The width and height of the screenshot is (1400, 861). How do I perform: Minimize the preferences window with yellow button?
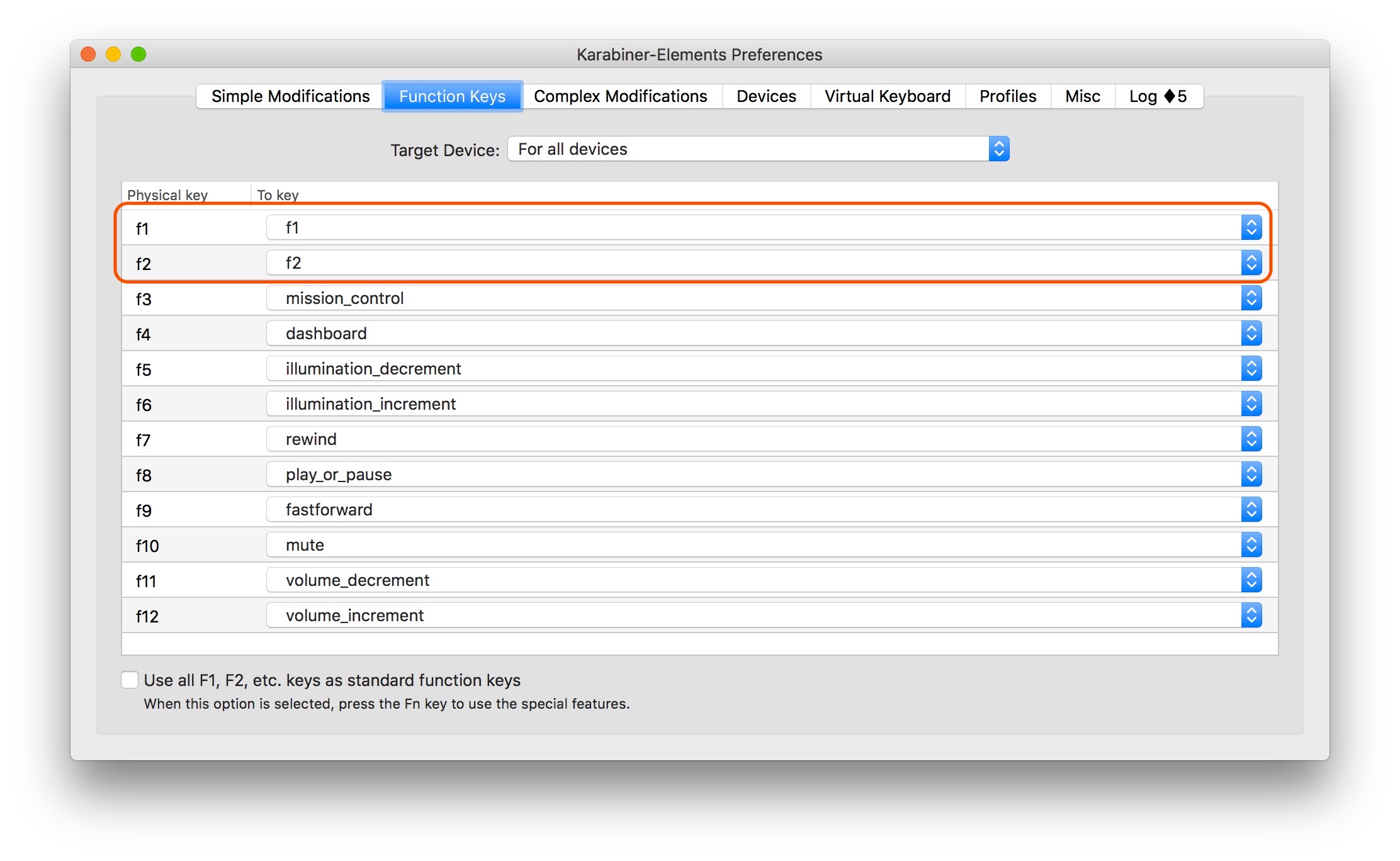coord(113,54)
